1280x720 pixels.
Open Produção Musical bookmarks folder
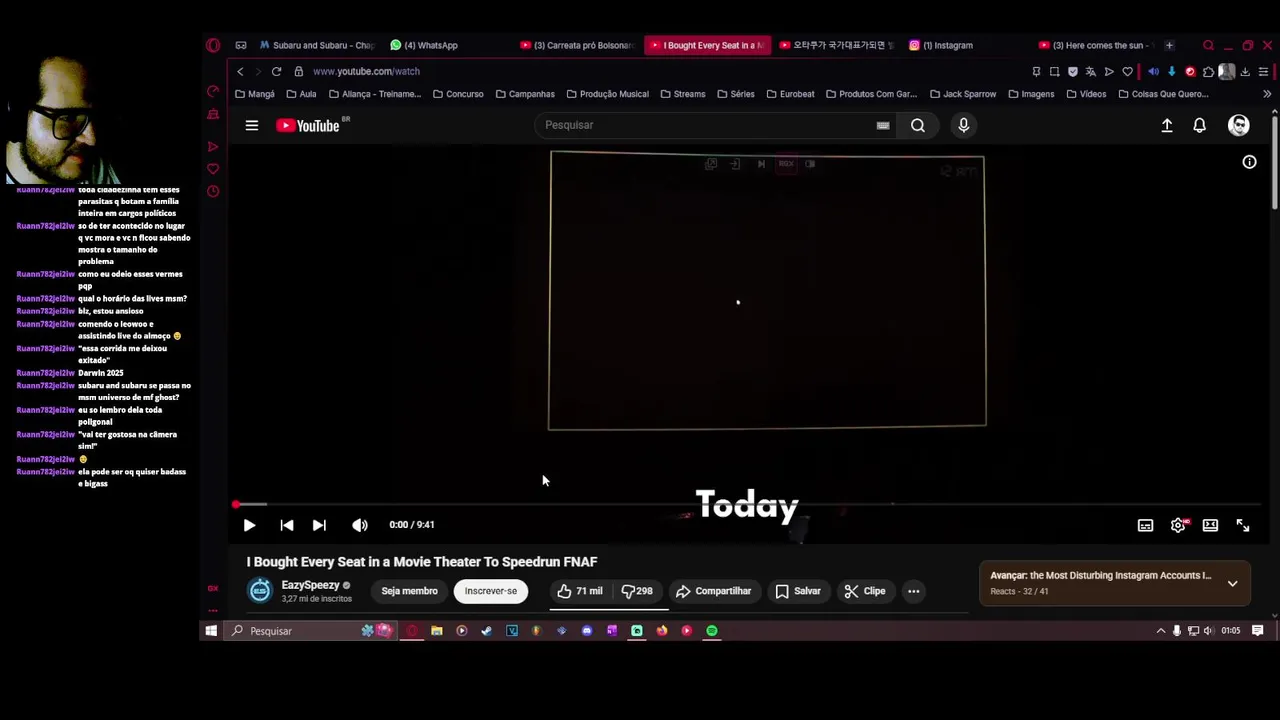click(607, 94)
